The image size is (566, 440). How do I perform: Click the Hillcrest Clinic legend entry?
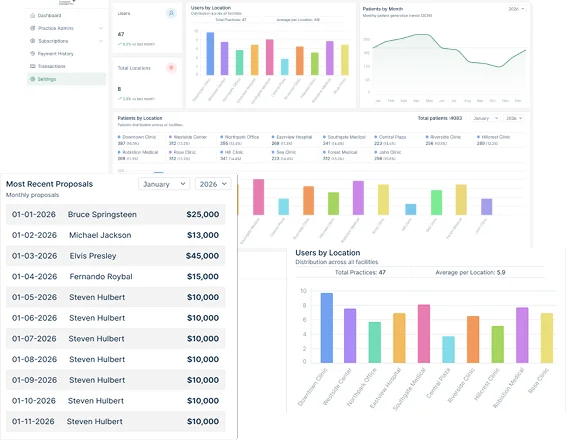pos(493,140)
